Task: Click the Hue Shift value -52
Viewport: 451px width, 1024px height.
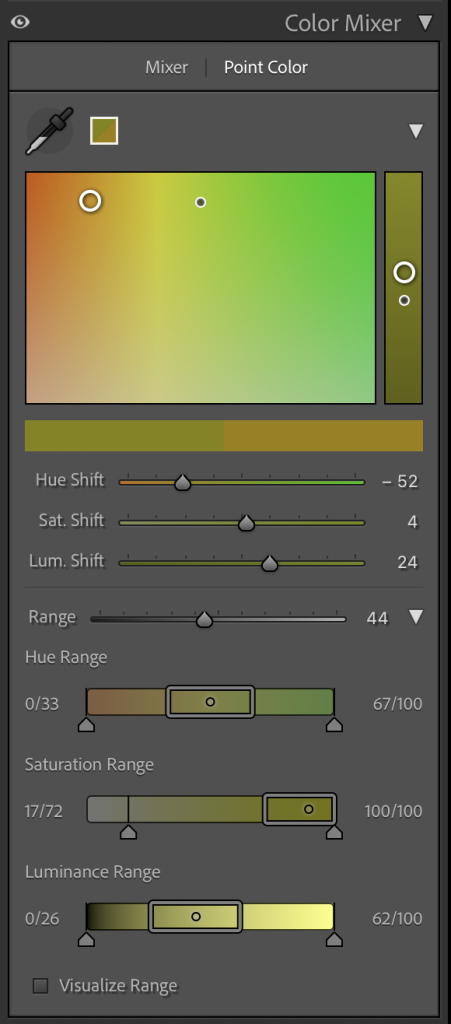Action: (x=399, y=482)
